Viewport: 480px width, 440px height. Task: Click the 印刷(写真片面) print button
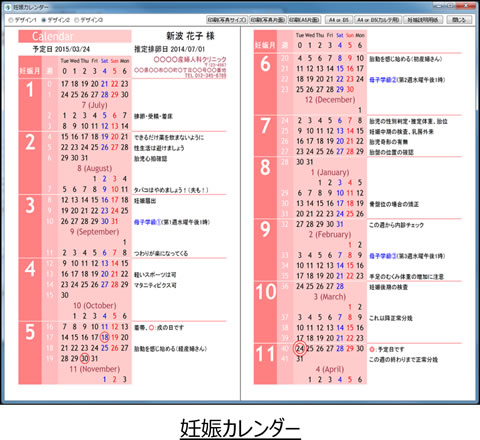pos(268,20)
